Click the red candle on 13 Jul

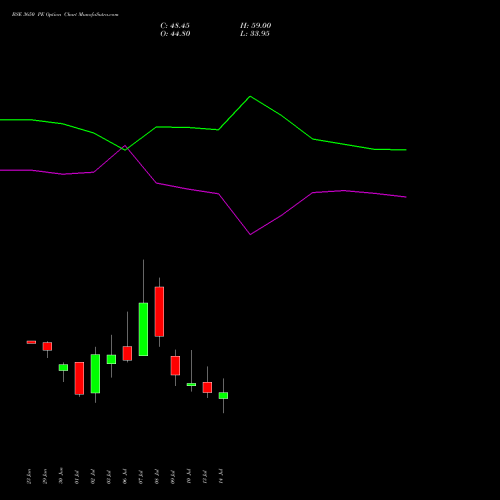click(207, 387)
